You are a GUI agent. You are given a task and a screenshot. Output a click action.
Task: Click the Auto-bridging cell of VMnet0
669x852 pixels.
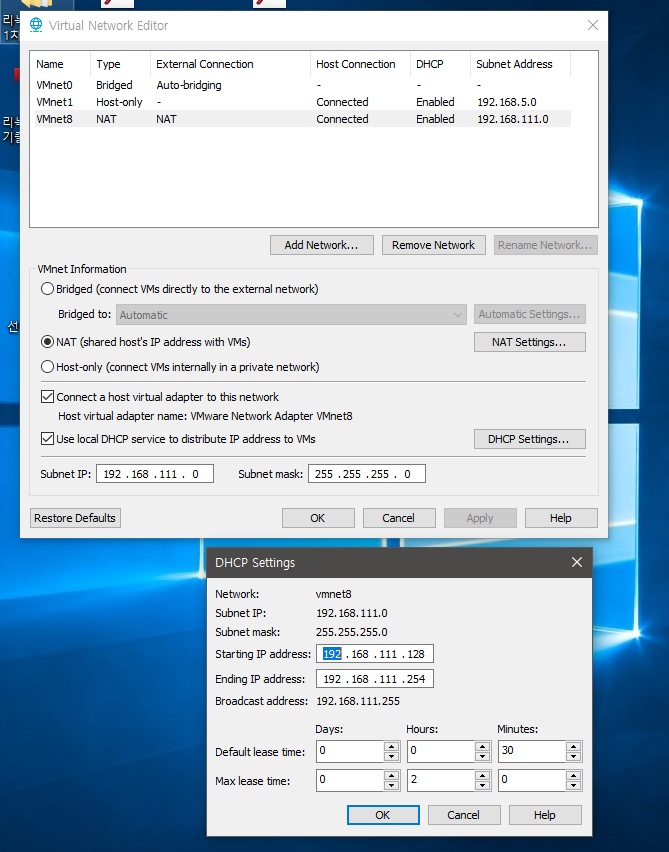(189, 85)
